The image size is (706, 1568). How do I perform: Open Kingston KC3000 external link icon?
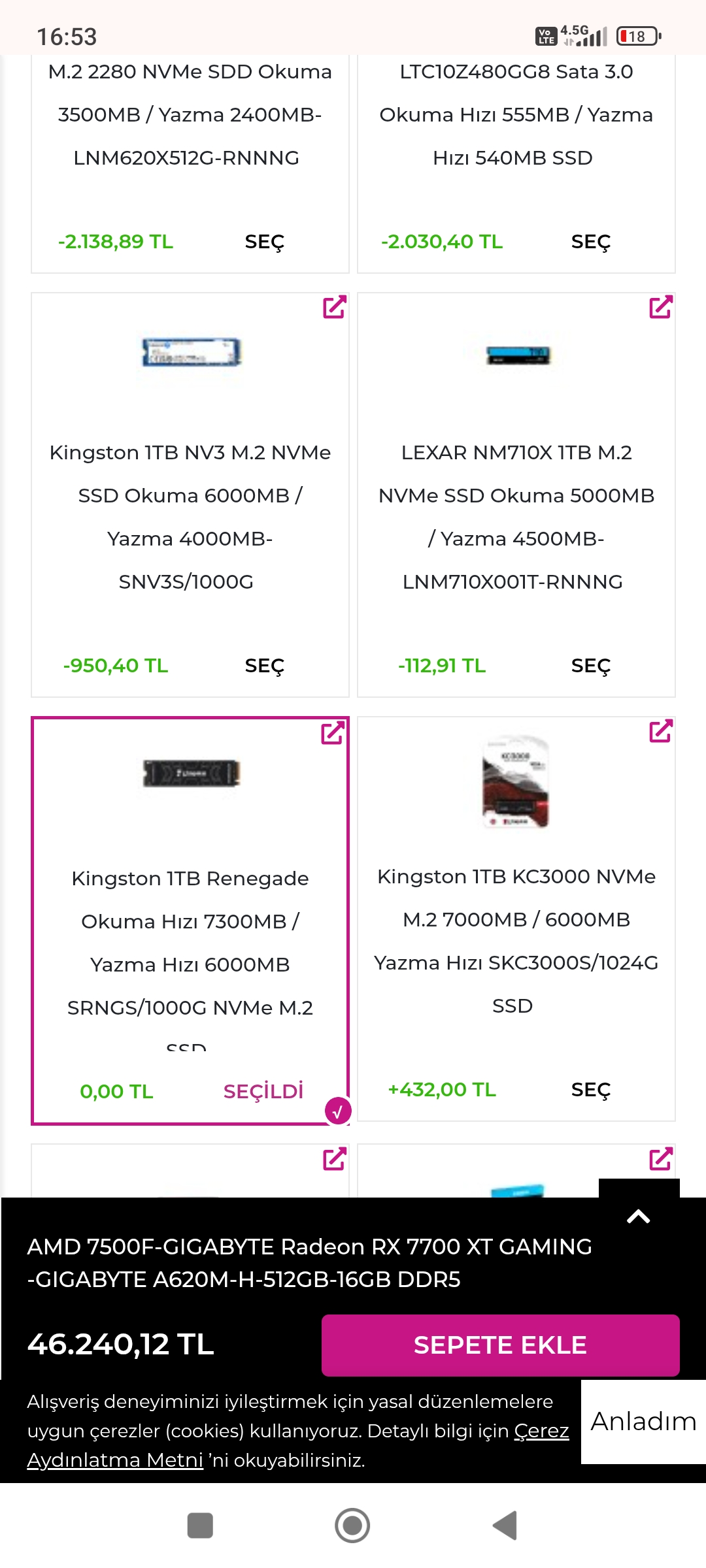pyautogui.click(x=660, y=731)
